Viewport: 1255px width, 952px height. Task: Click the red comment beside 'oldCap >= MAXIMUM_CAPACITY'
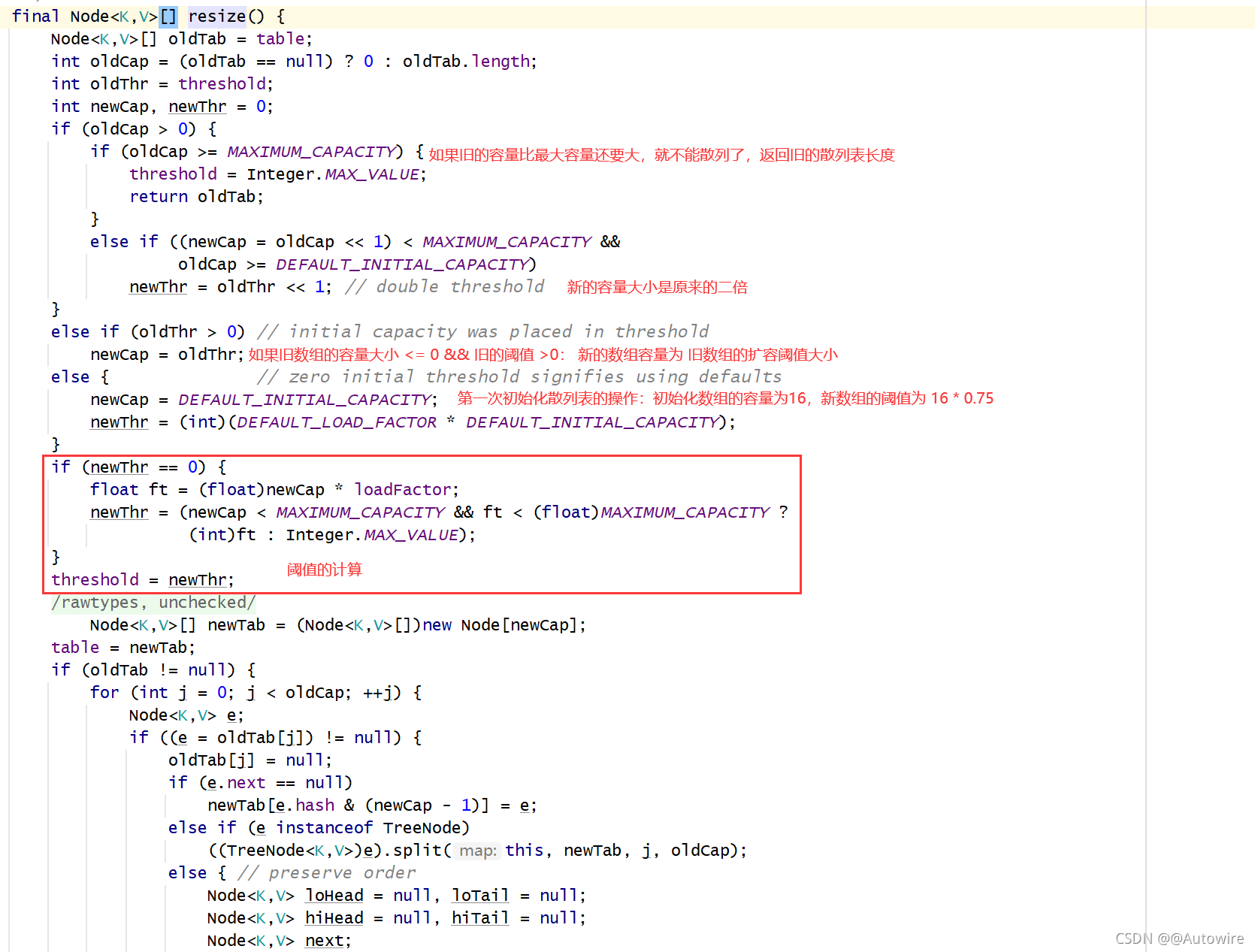pos(661,155)
